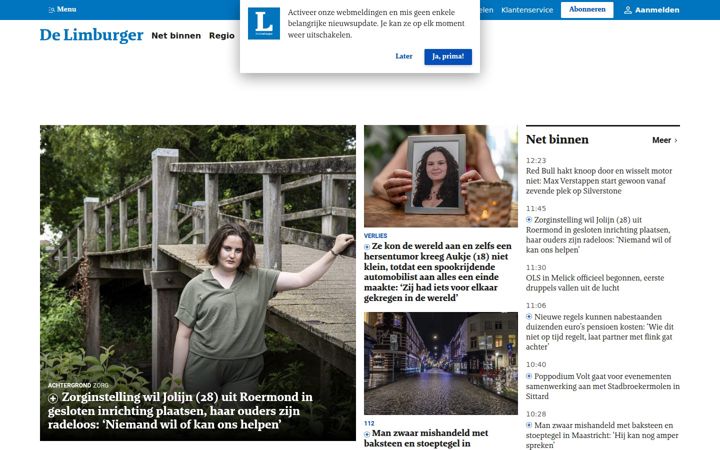Open framed portrait photo thumbnail
Image resolution: width=720 pixels, height=450 pixels.
click(441, 176)
